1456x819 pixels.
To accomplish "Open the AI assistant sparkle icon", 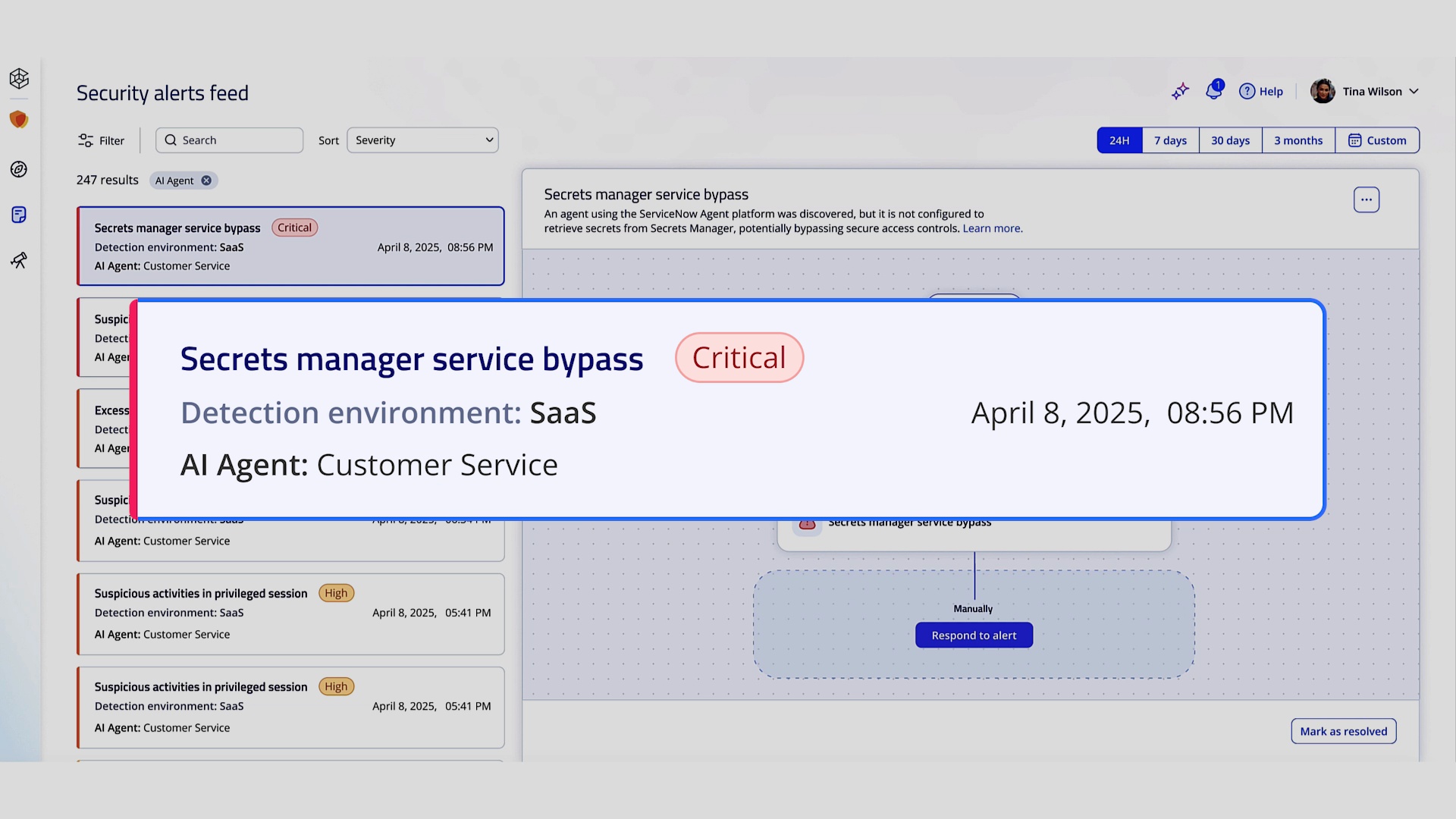I will (1180, 91).
